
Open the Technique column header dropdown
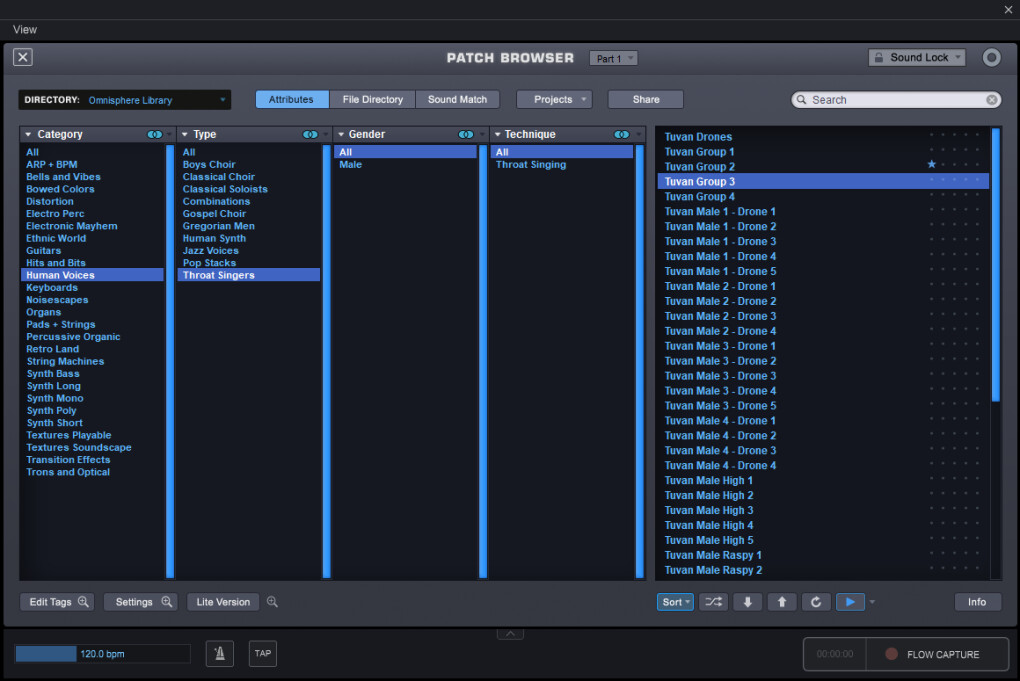coord(498,135)
